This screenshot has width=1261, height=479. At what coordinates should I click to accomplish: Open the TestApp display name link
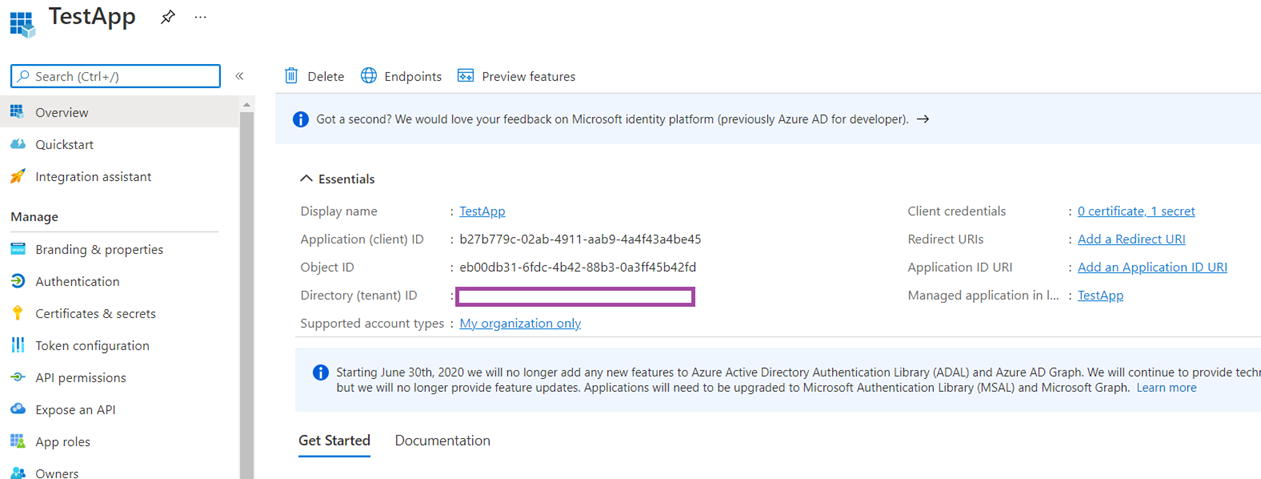[482, 211]
